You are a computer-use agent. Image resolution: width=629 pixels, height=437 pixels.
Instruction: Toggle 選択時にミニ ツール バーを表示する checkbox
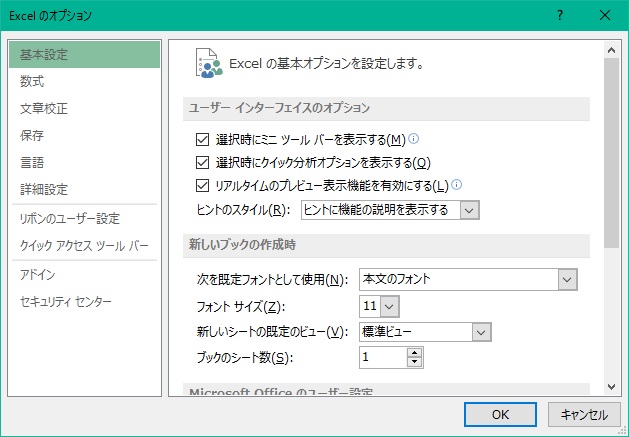pyautogui.click(x=202, y=140)
